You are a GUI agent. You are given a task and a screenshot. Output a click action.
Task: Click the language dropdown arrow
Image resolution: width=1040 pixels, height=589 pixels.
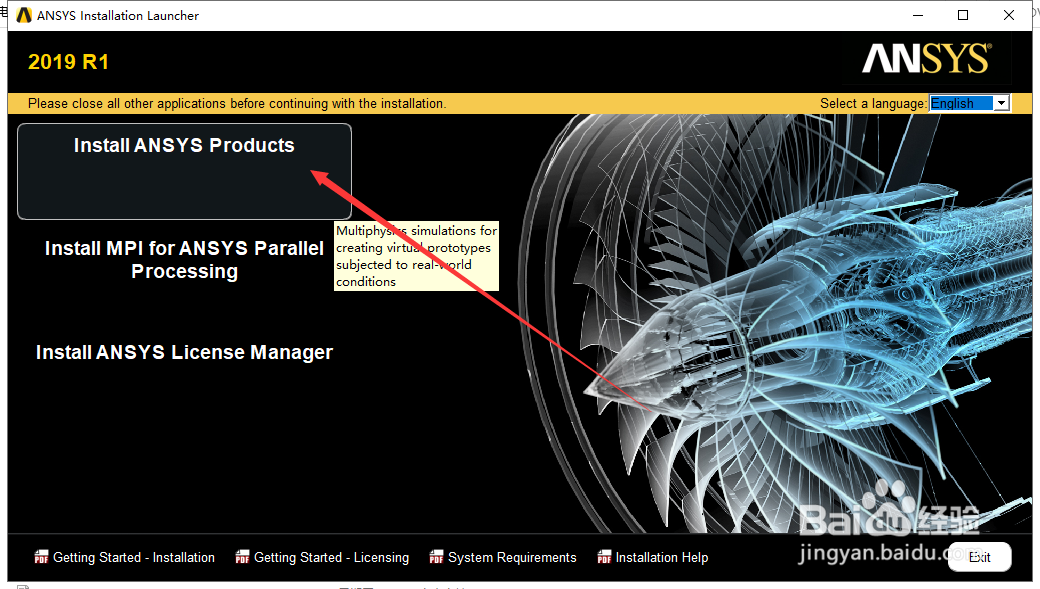click(x=1002, y=103)
